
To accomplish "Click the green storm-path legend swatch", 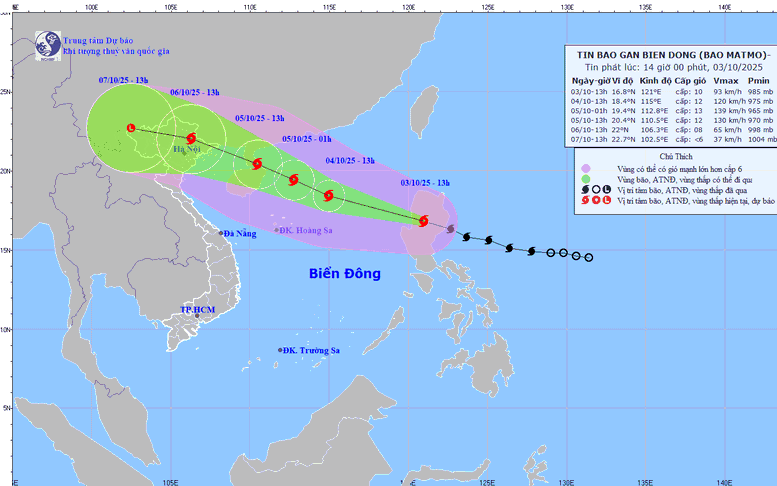I will [x=586, y=178].
